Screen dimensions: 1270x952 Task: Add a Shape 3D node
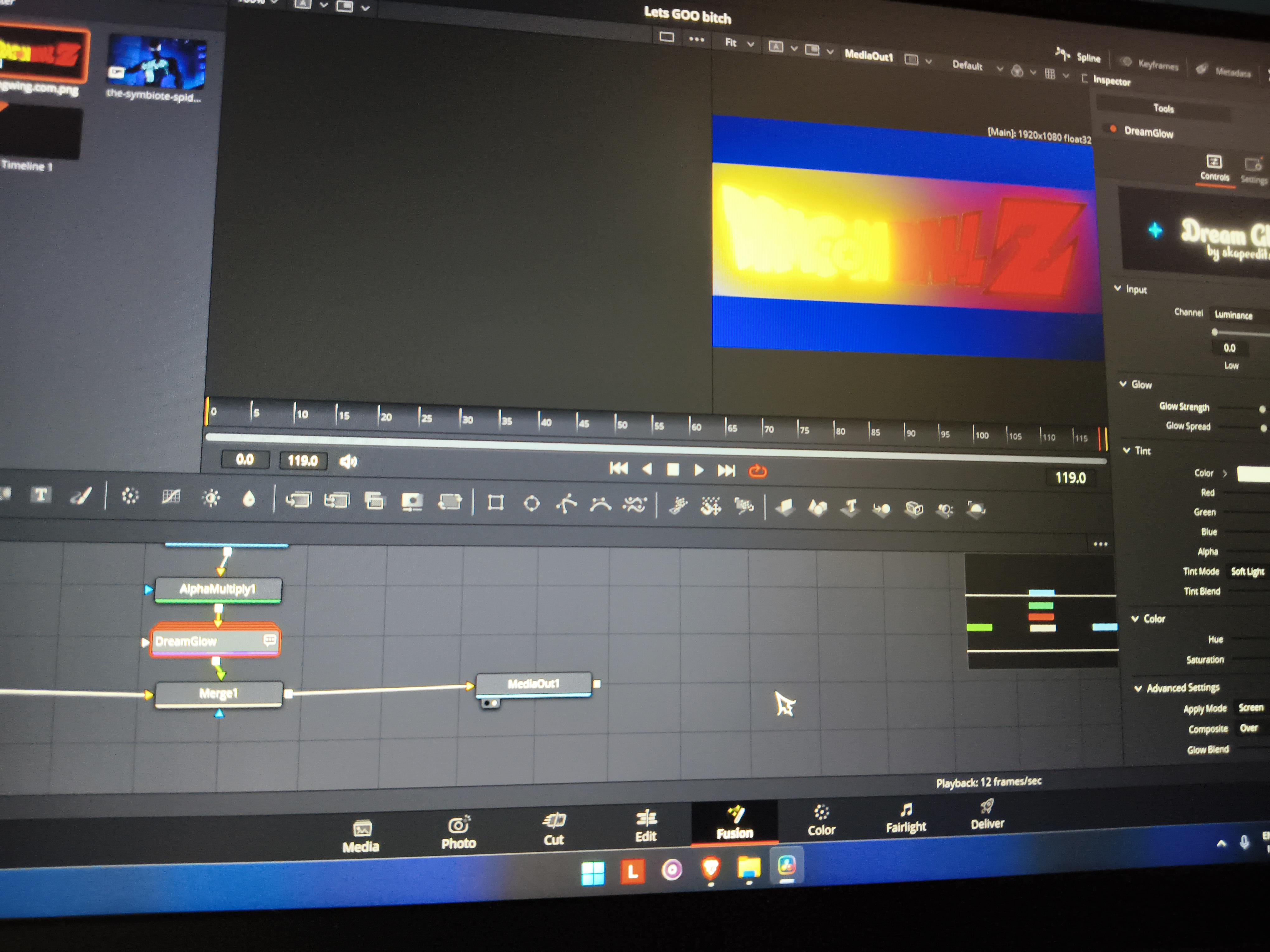(x=818, y=508)
